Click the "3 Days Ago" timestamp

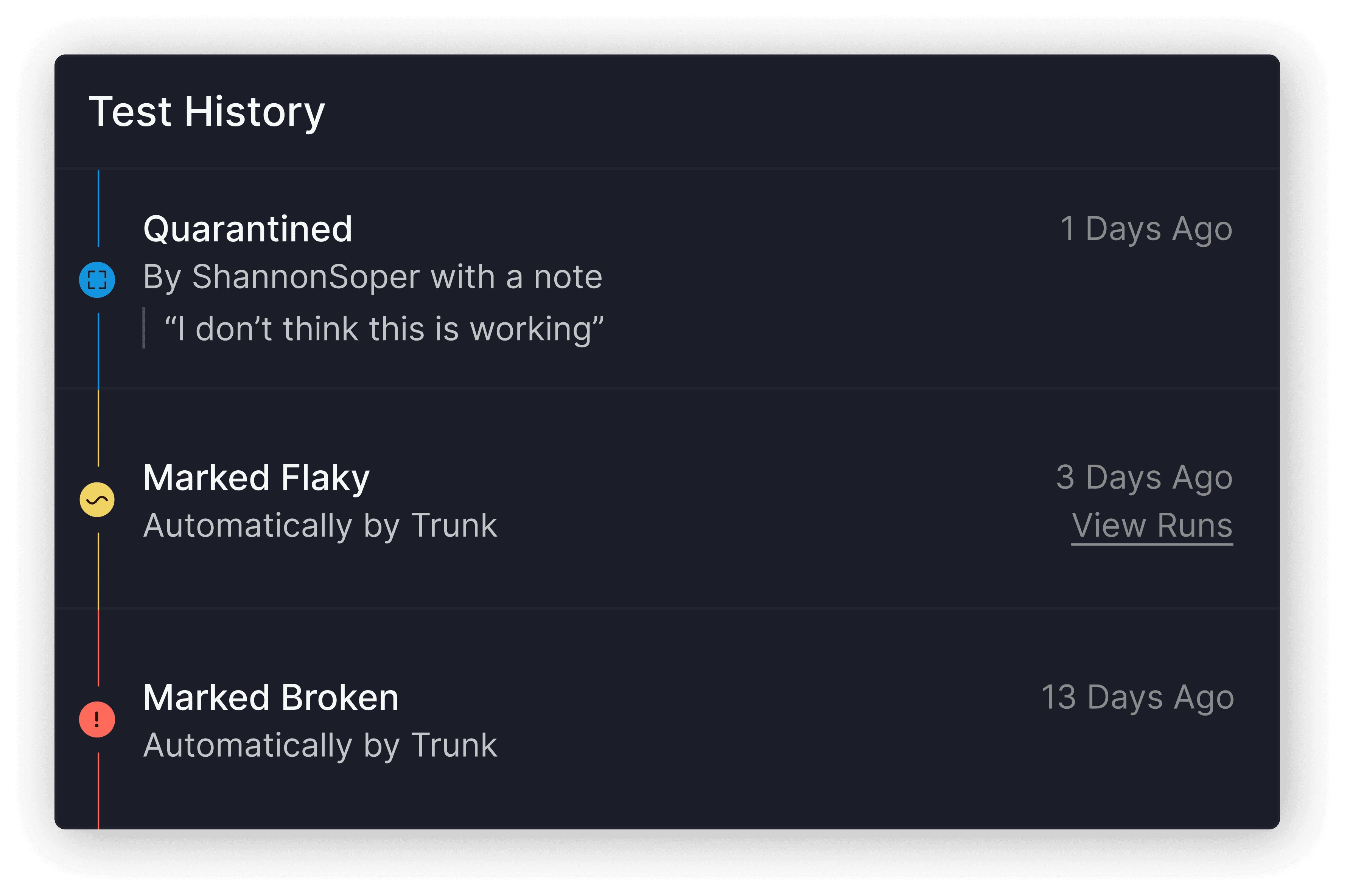pos(1144,478)
